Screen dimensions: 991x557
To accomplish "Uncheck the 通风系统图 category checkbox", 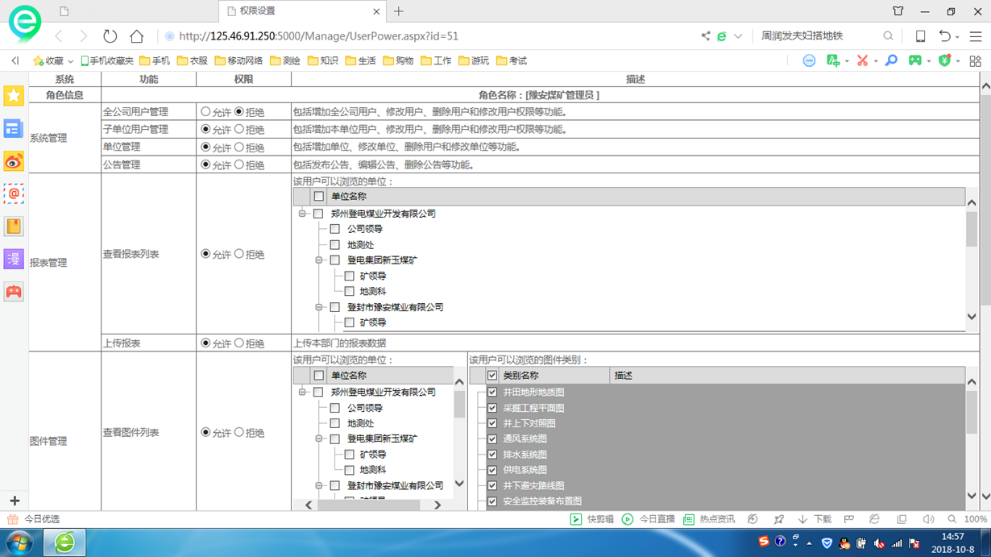I will pos(492,439).
